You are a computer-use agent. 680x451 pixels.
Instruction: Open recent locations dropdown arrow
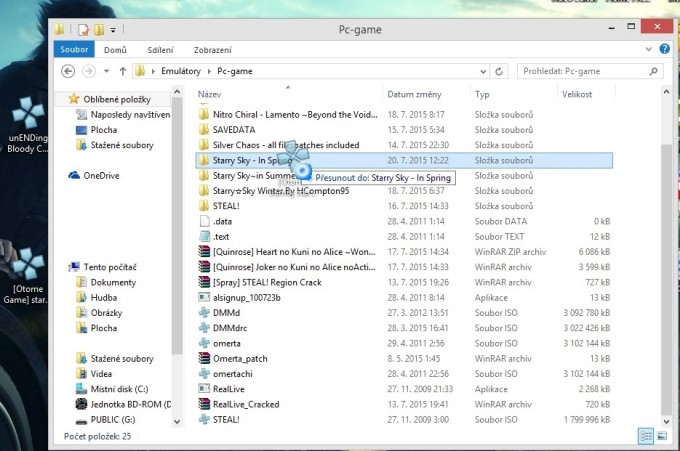(106, 71)
